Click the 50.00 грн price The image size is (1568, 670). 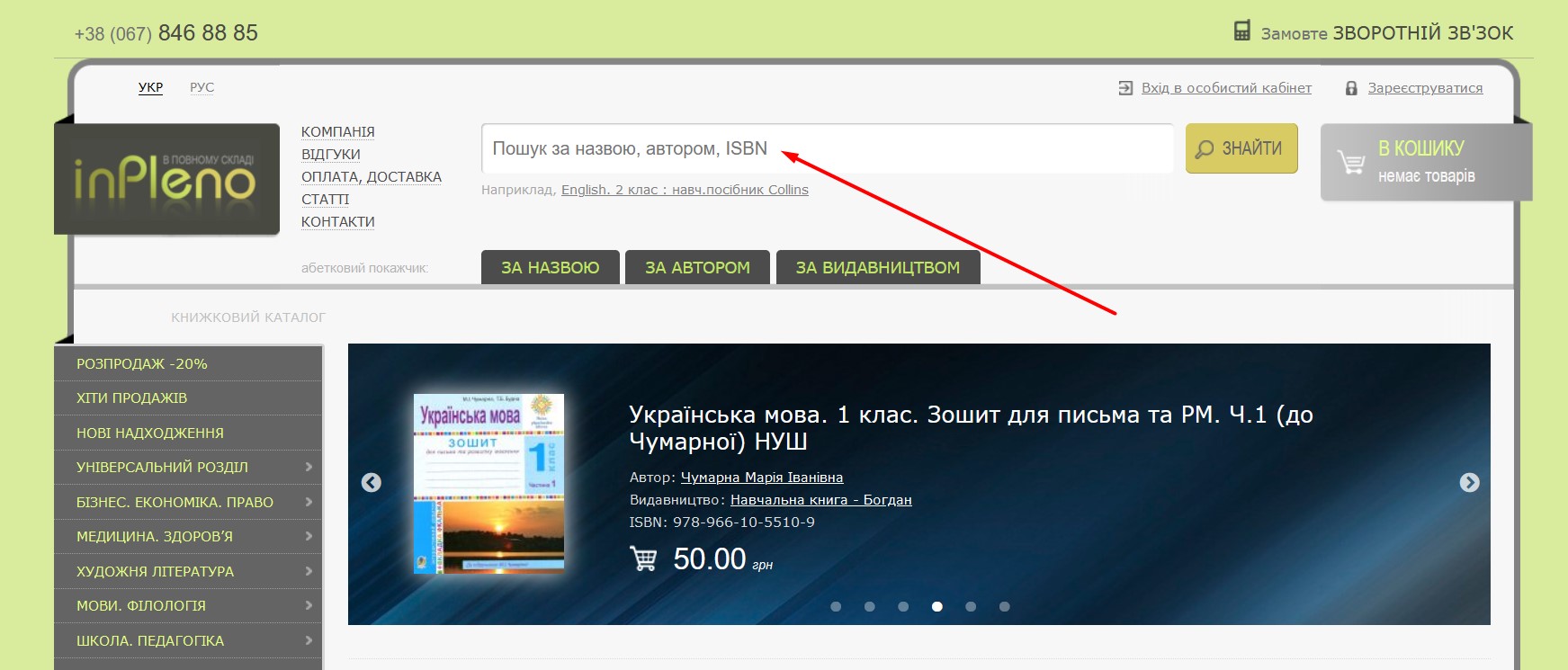723,559
